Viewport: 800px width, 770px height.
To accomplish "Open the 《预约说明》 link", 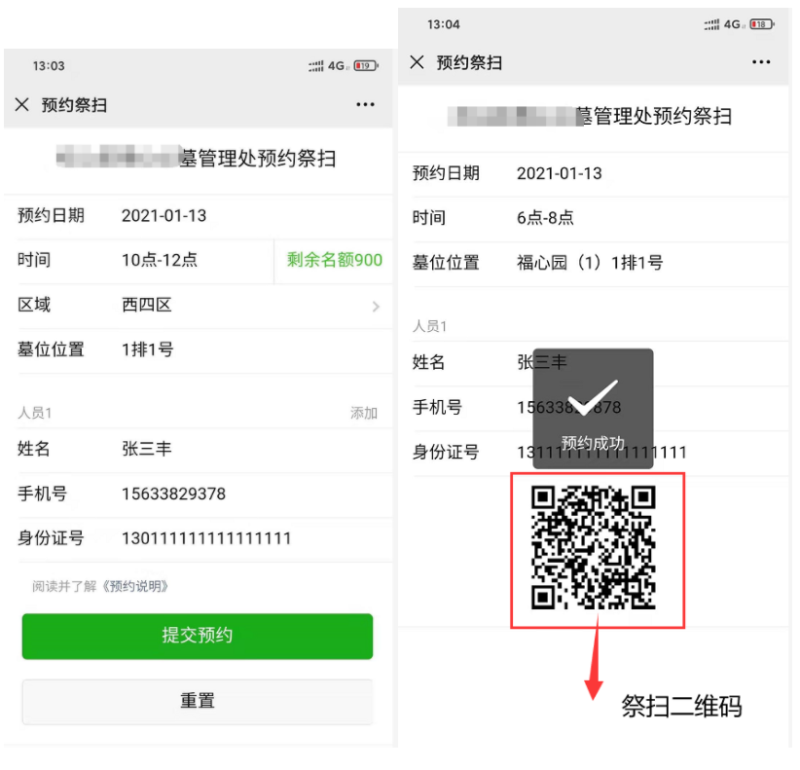I will tap(134, 586).
